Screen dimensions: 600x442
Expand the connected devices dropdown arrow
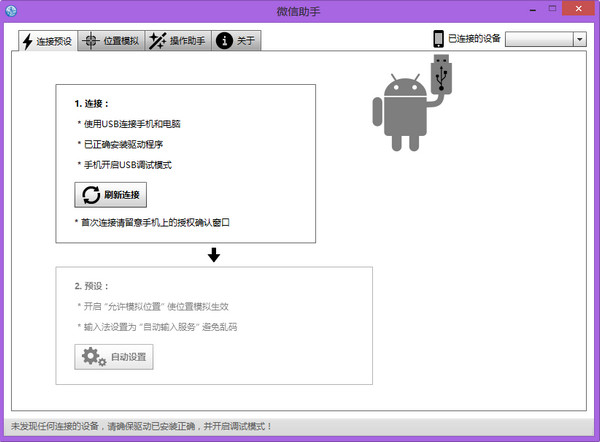[580, 39]
